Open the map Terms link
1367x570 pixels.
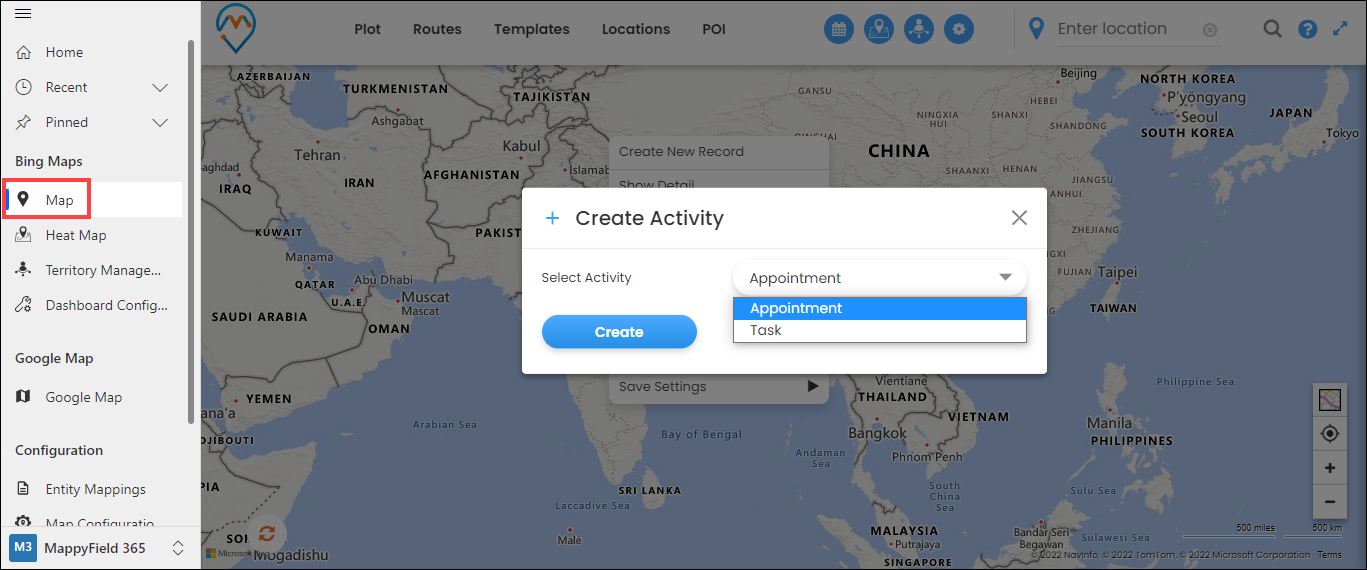click(1329, 555)
